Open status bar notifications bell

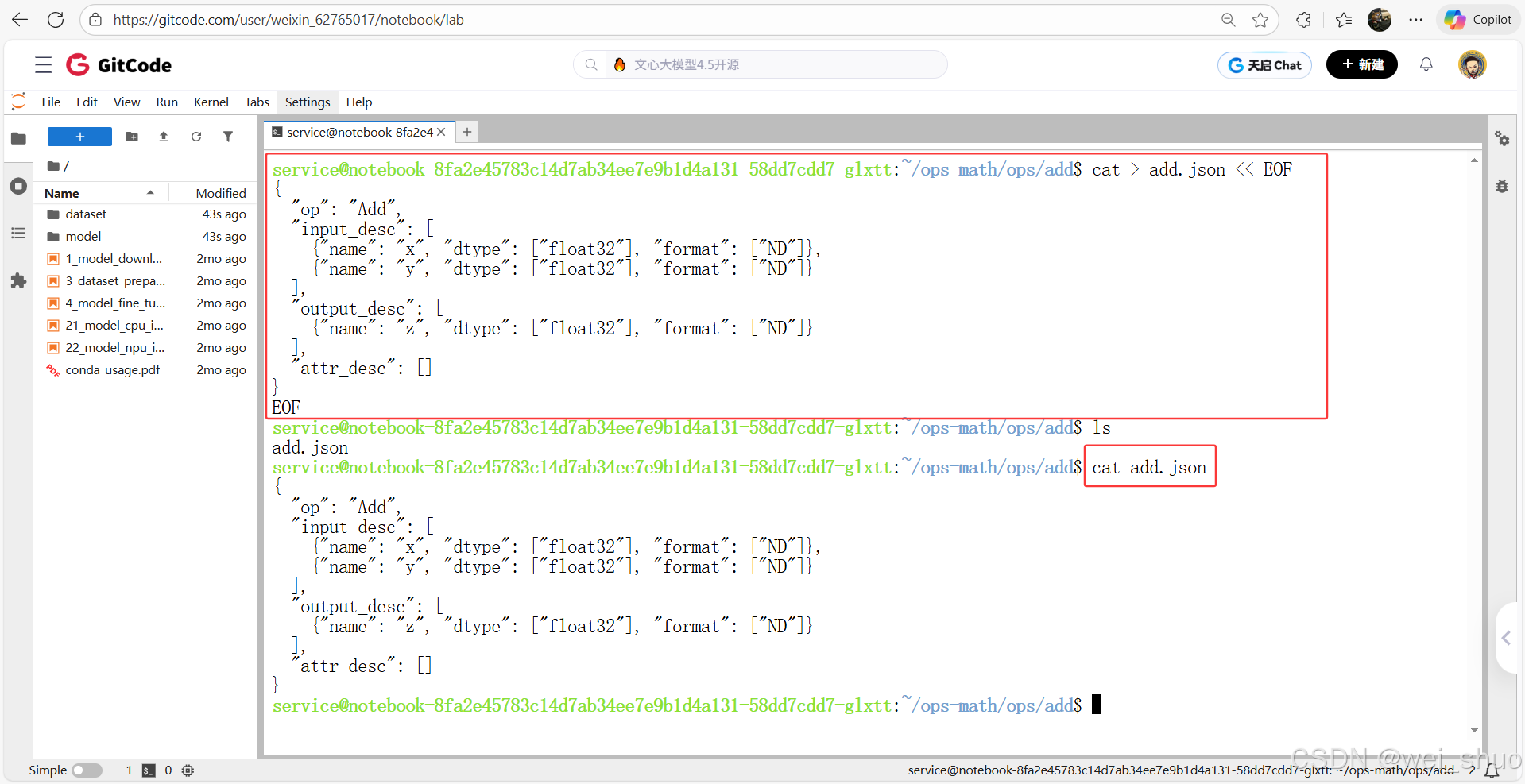tap(1492, 770)
